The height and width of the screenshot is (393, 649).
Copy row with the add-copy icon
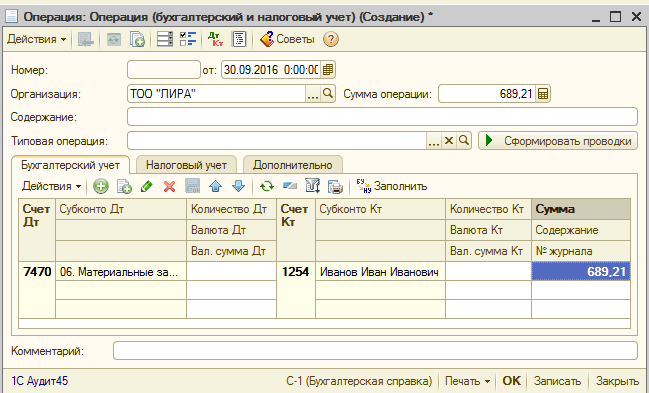click(x=124, y=186)
